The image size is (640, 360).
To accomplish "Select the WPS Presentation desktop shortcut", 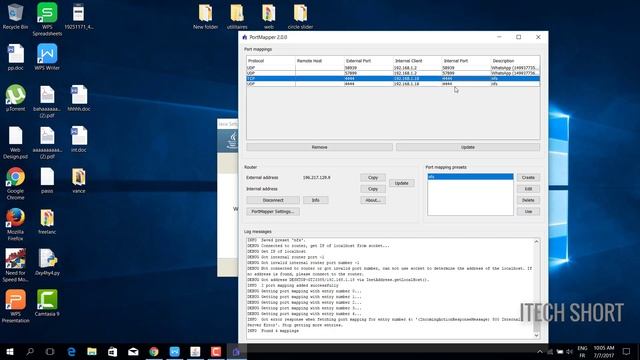I will pyautogui.click(x=16, y=306).
